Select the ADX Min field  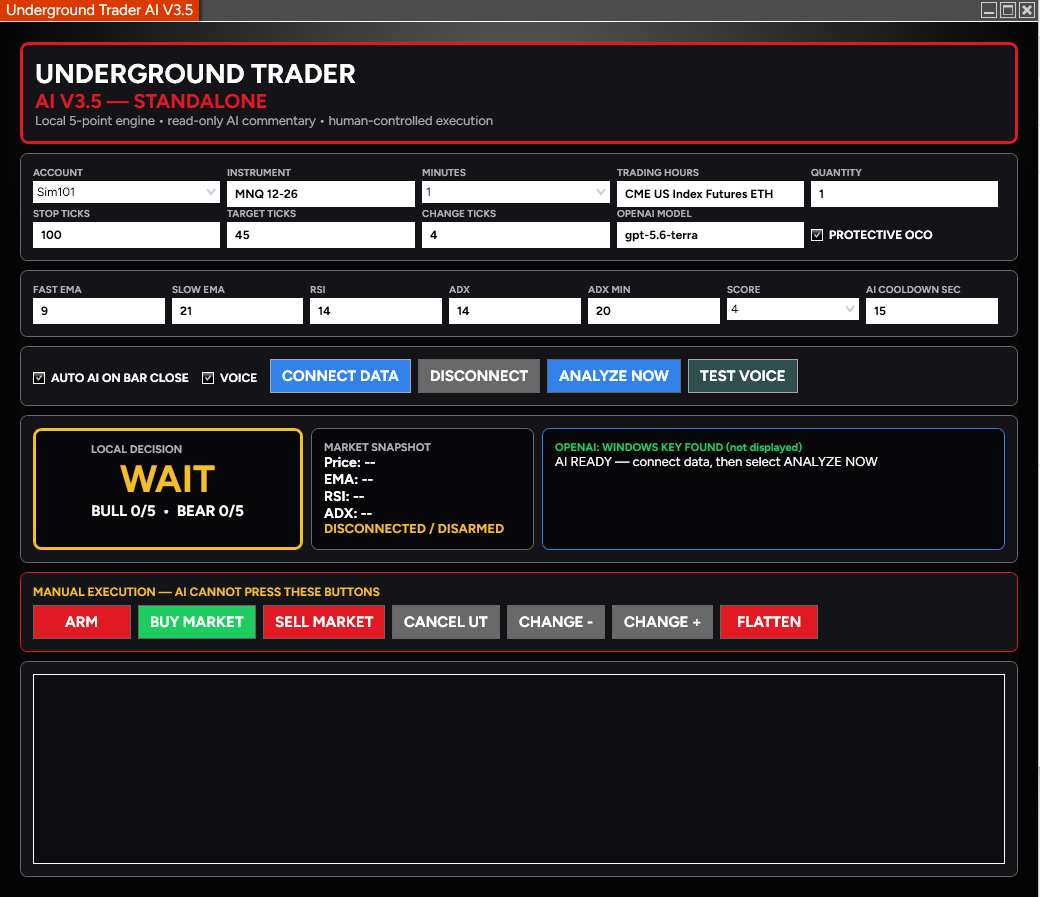tap(653, 310)
